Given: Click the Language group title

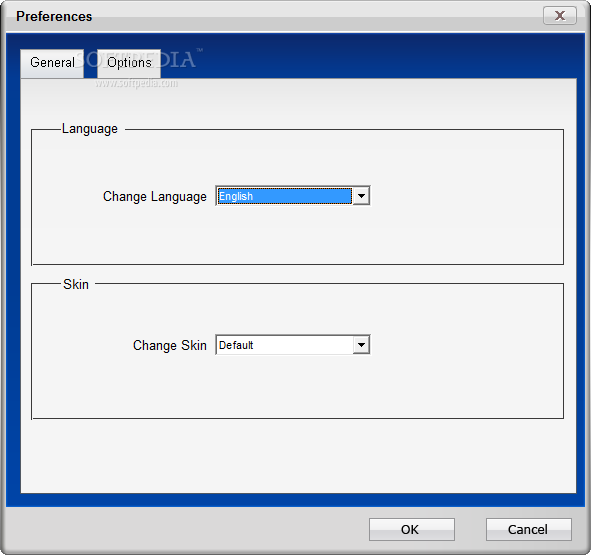Looking at the screenshot, I should pyautogui.click(x=90, y=129).
